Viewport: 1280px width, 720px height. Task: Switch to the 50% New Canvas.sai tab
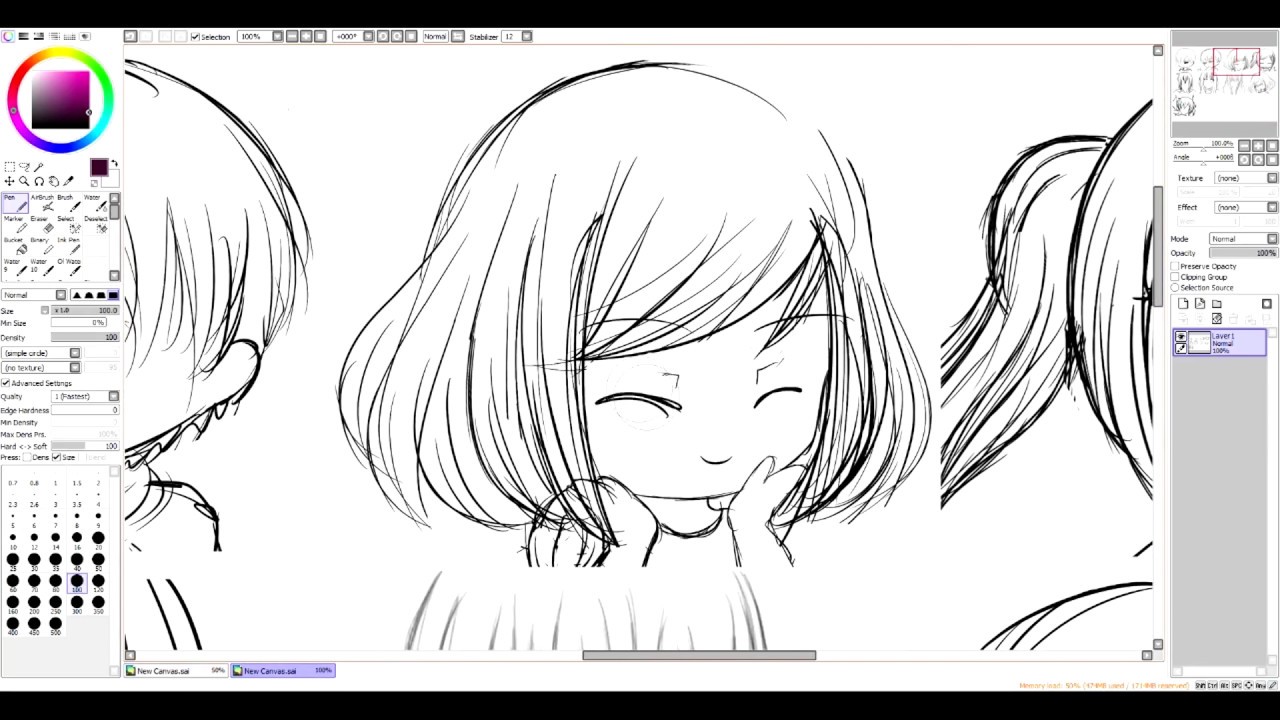(x=175, y=670)
